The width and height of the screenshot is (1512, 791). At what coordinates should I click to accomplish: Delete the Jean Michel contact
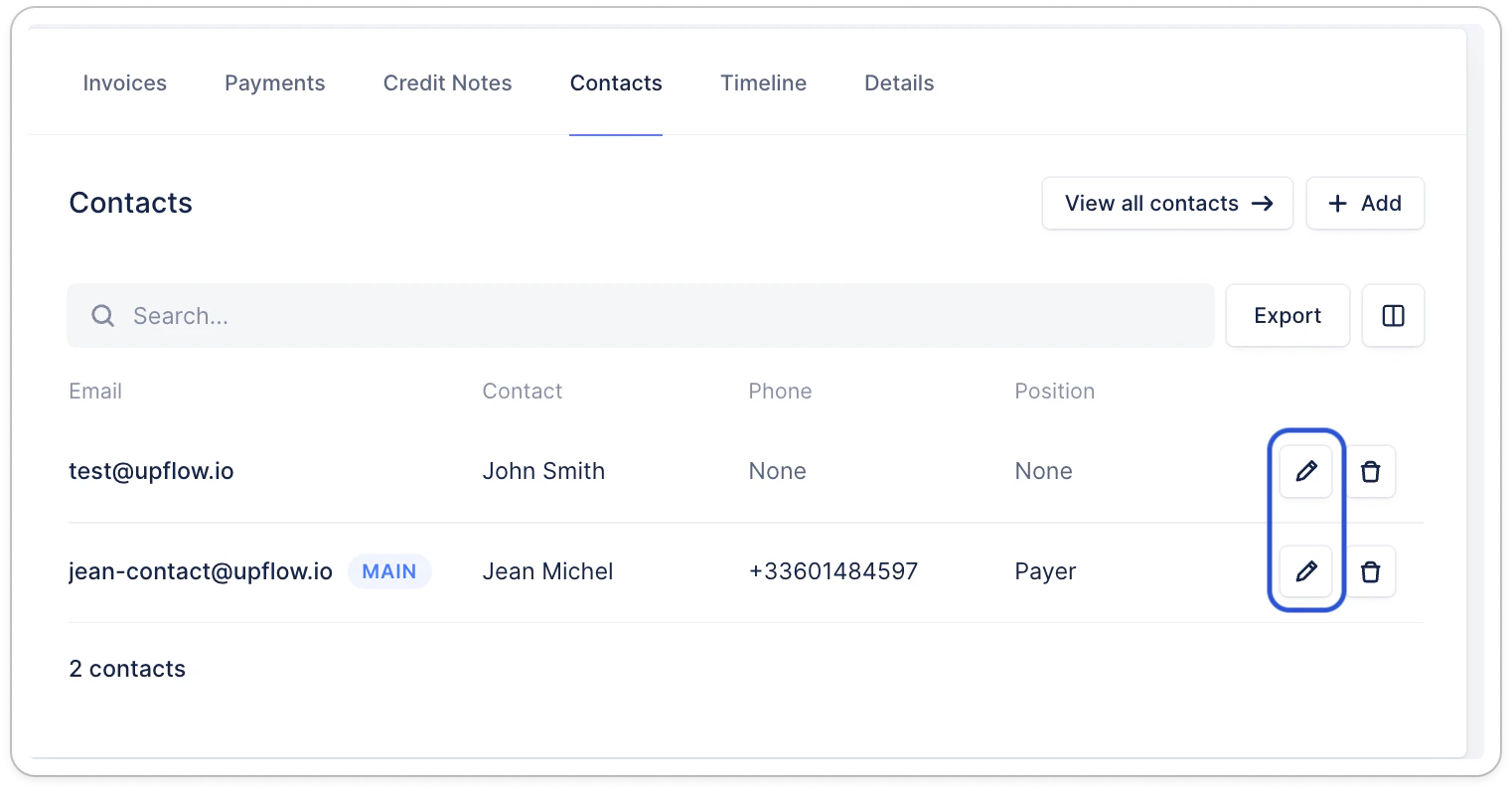1370,571
